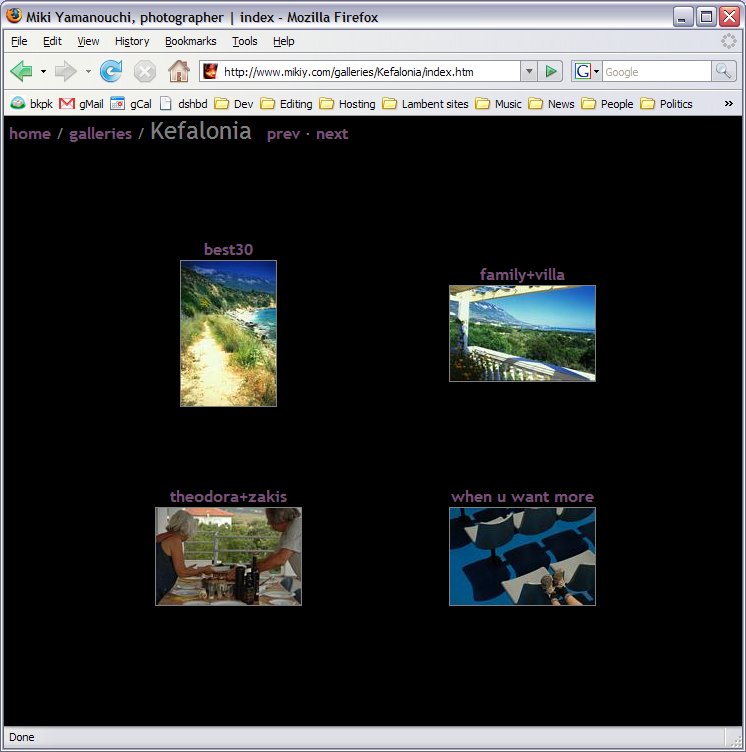Open the Google search engine selector
Viewport: 746px width, 752px height.
pyautogui.click(x=586, y=71)
